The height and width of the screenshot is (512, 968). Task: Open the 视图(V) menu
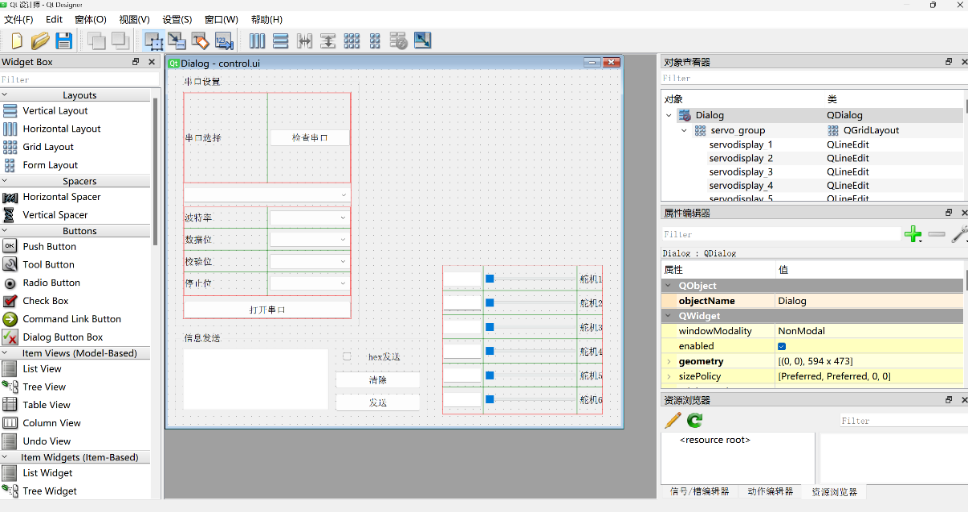point(134,20)
